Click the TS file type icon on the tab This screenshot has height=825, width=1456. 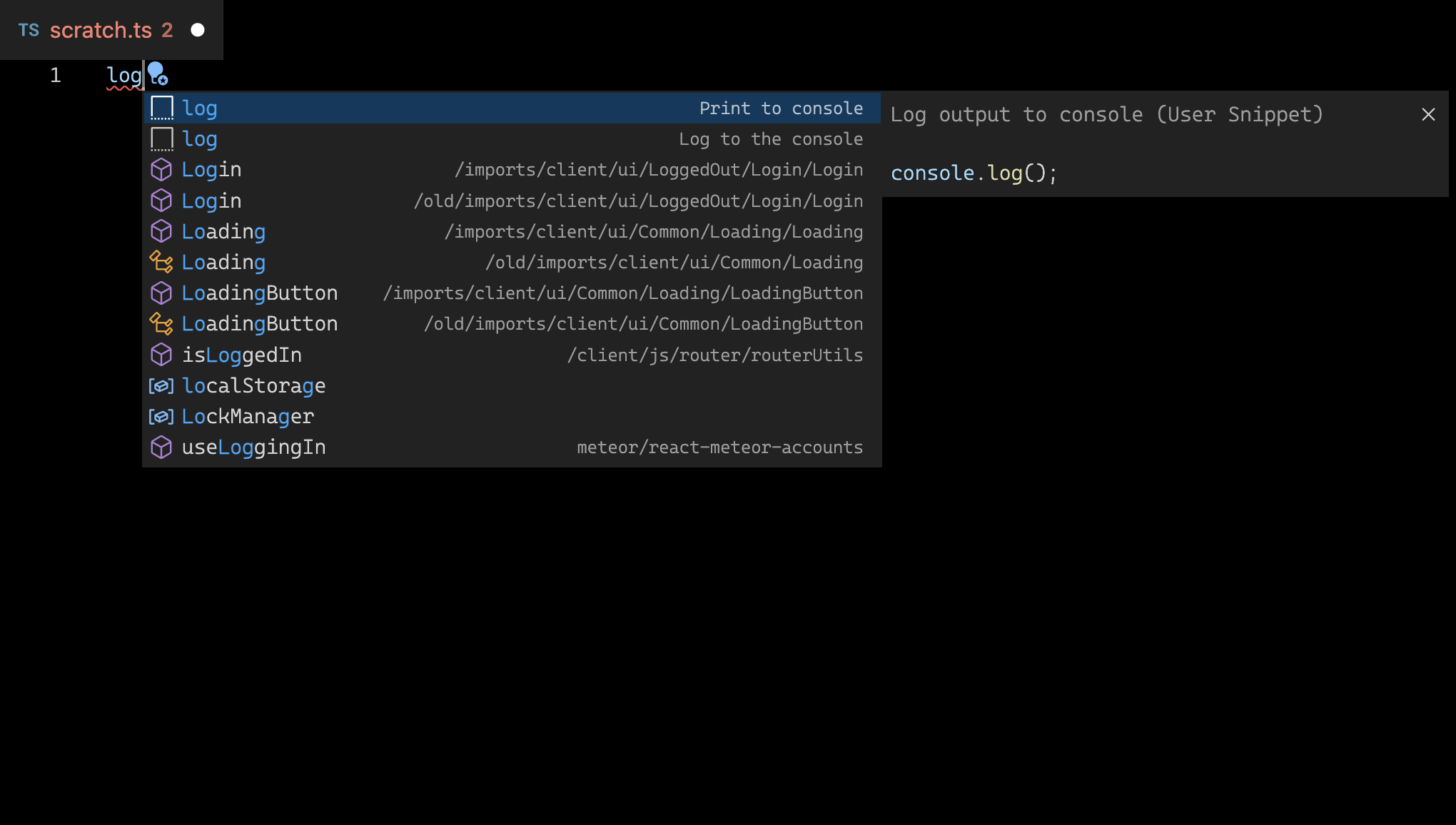click(x=30, y=29)
